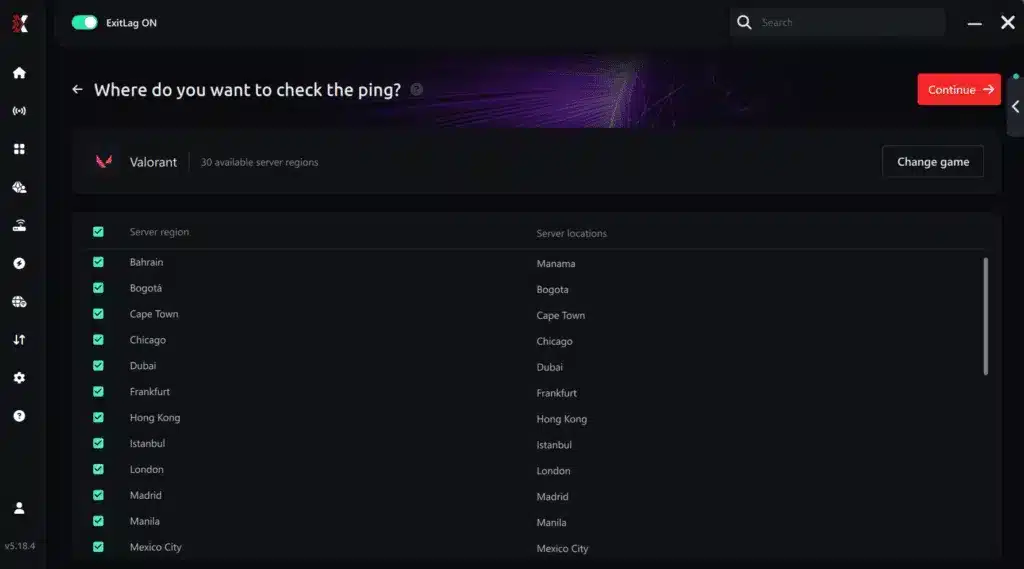Open settings gear in sidebar
Screen dimensions: 1024x569
(19, 378)
